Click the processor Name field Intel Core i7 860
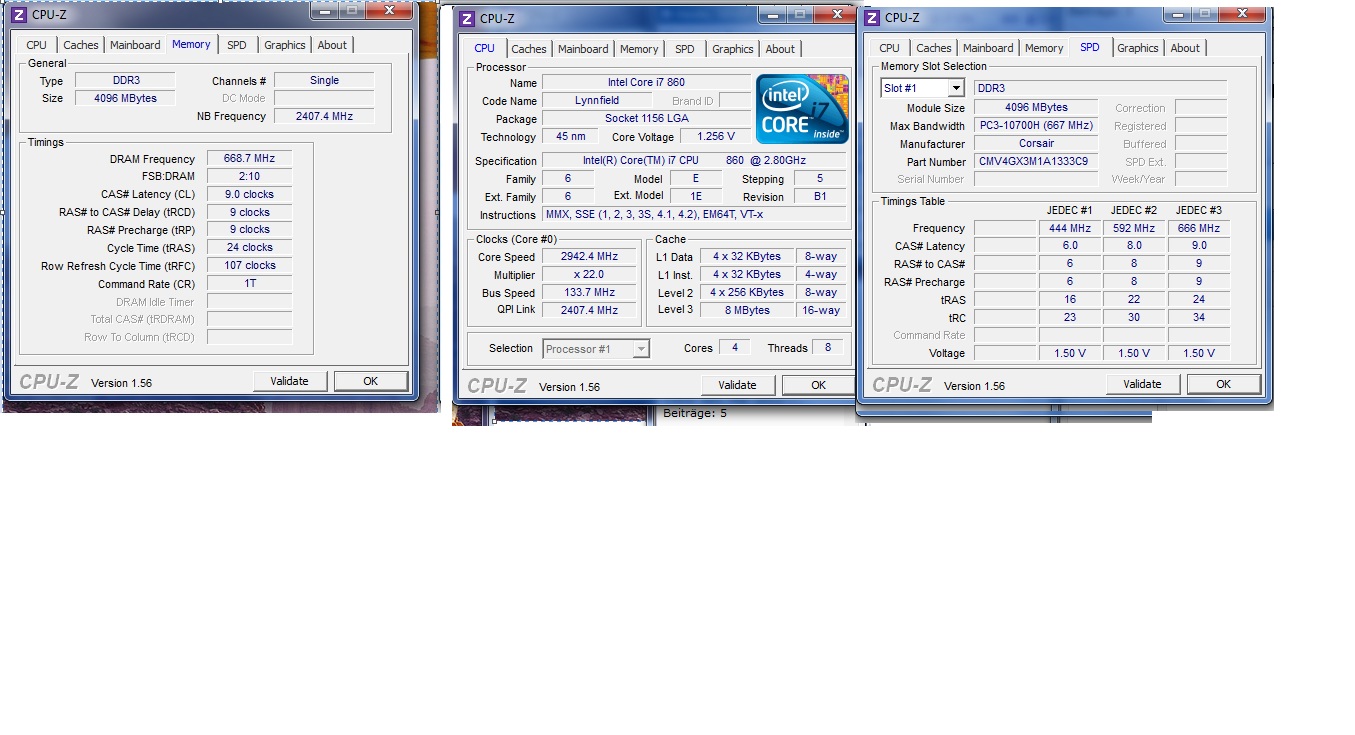The width and height of the screenshot is (1355, 735). click(646, 82)
